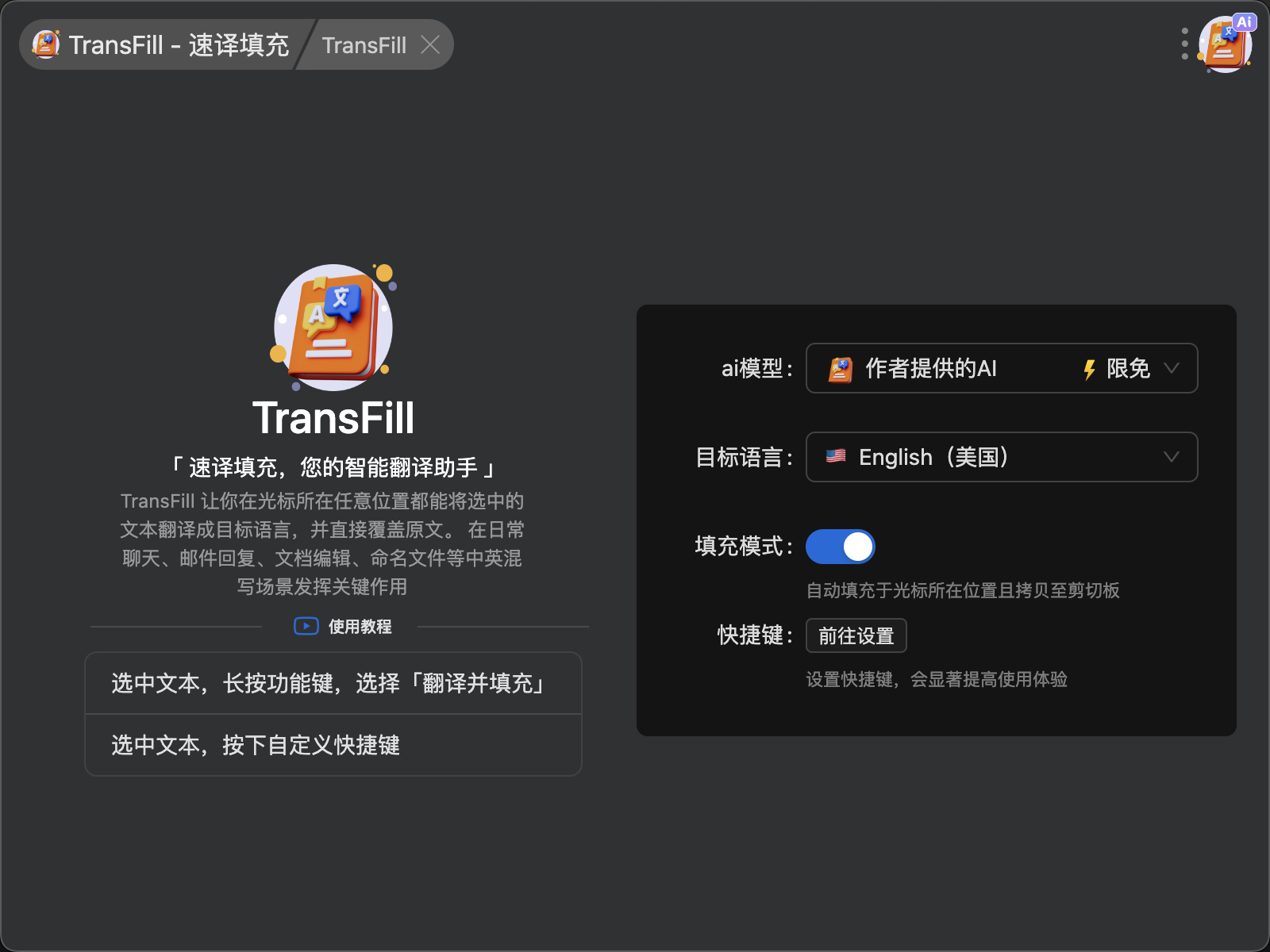This screenshot has height=952, width=1270.
Task: Expand the 目标语言 dropdown arrow
Action: click(x=1171, y=457)
